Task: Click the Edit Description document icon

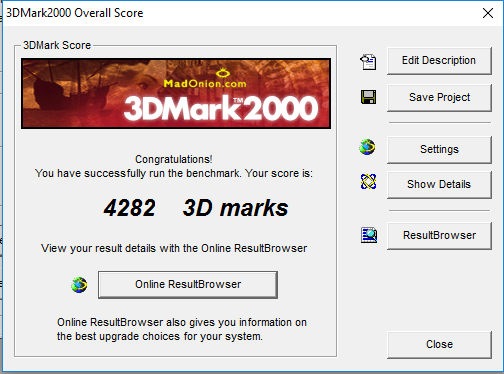Action: (x=368, y=62)
